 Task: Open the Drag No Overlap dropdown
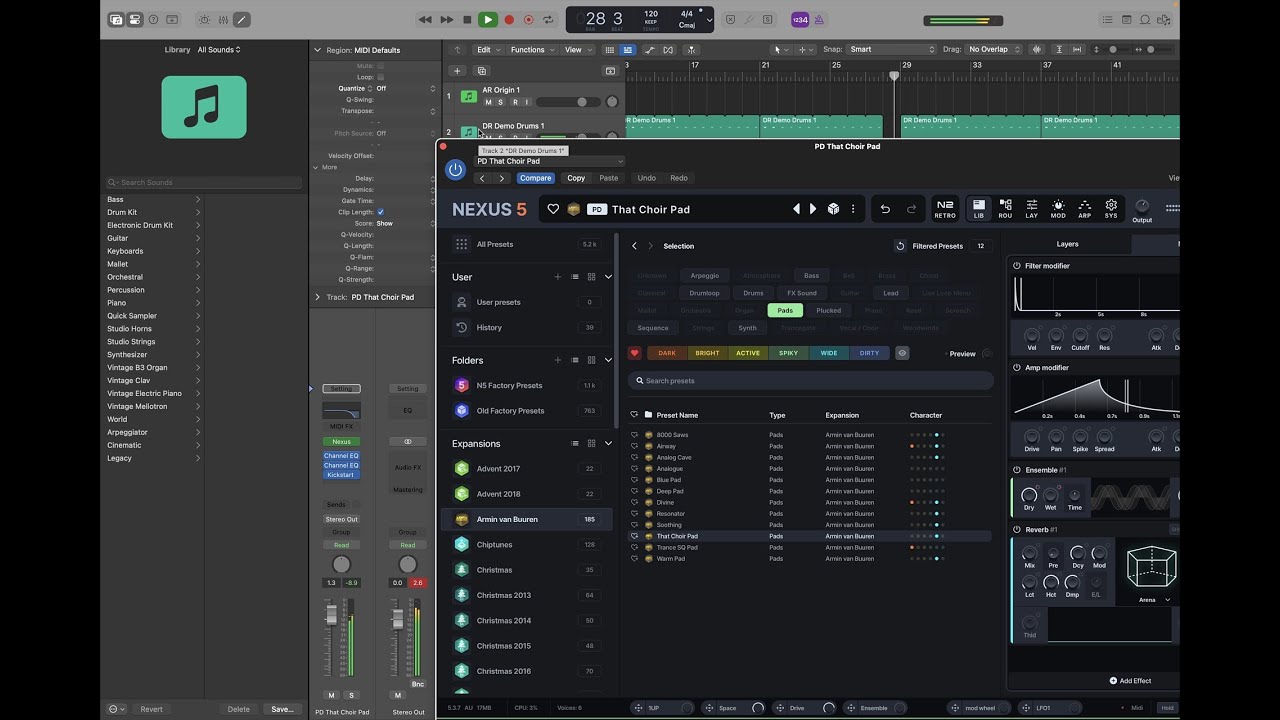coord(993,49)
